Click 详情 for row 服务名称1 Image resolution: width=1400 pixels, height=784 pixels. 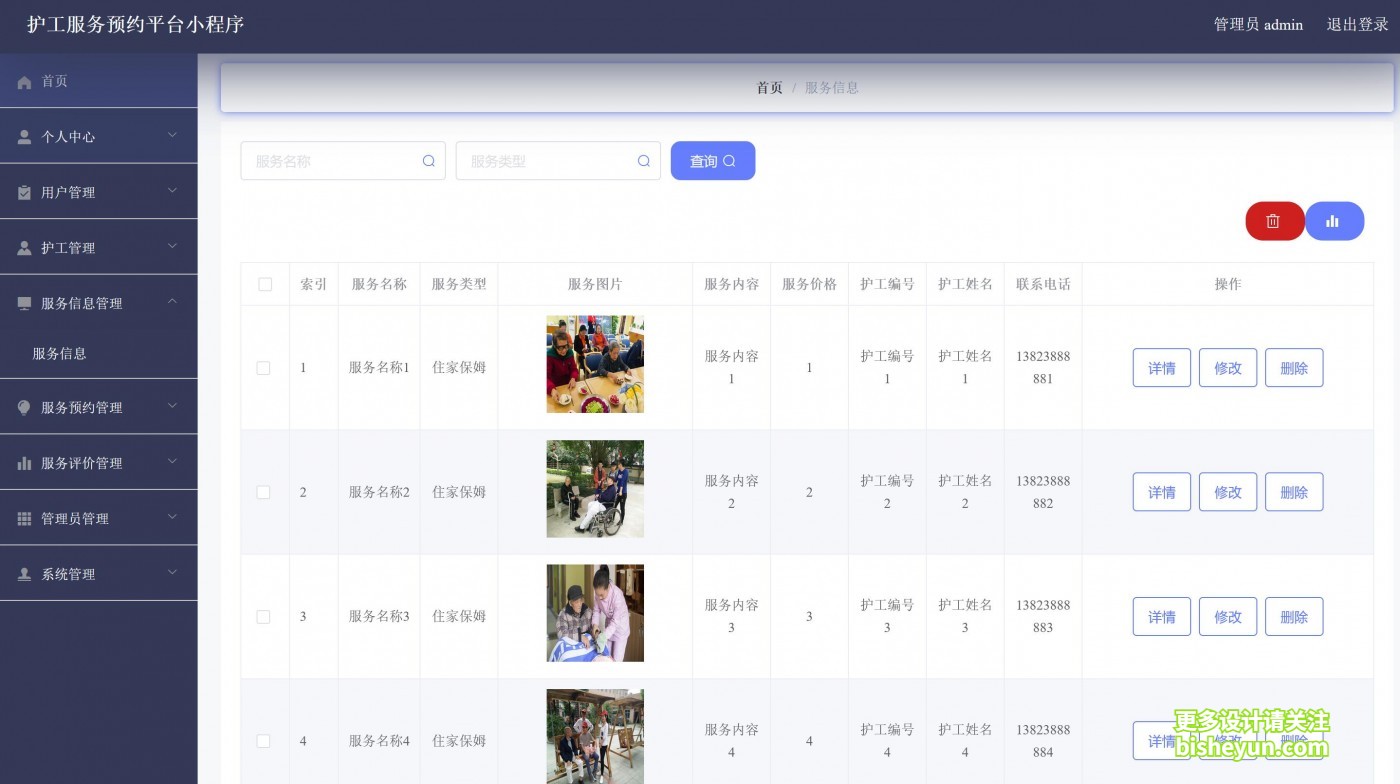click(x=1162, y=368)
